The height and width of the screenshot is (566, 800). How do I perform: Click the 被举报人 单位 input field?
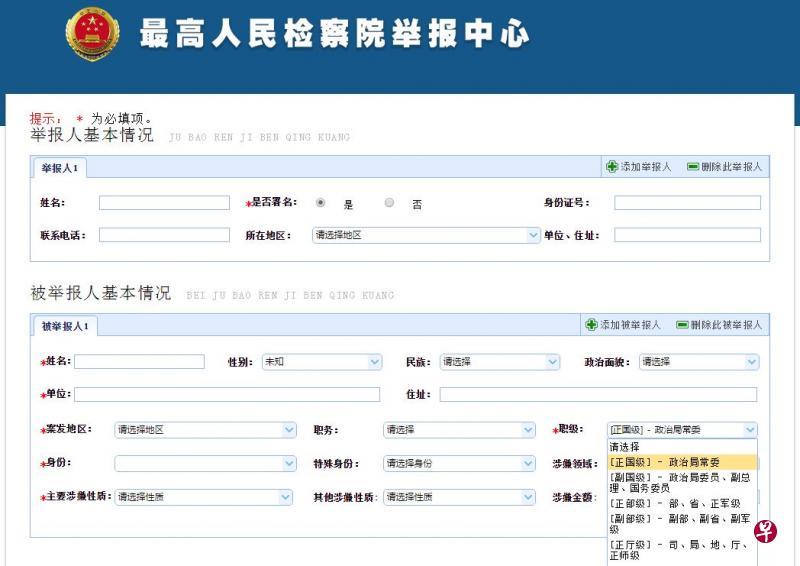[227, 395]
